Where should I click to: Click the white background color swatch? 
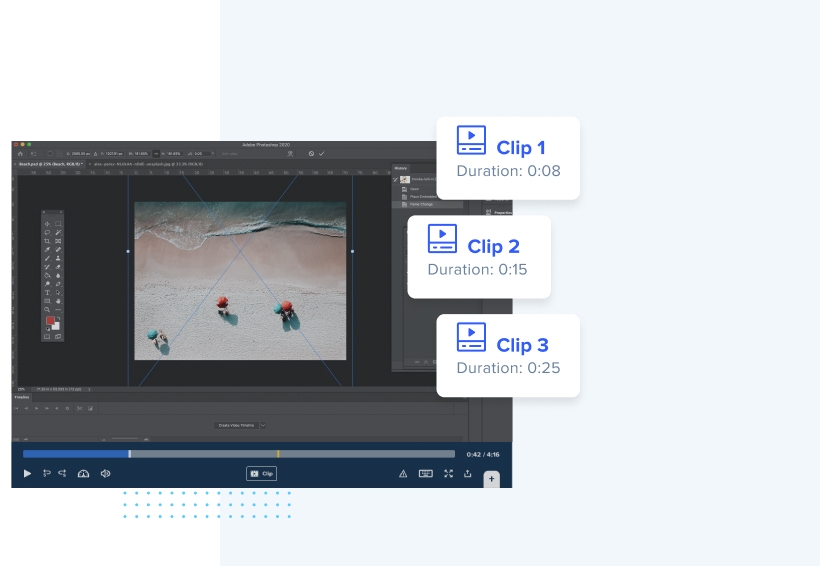pyautogui.click(x=56, y=326)
